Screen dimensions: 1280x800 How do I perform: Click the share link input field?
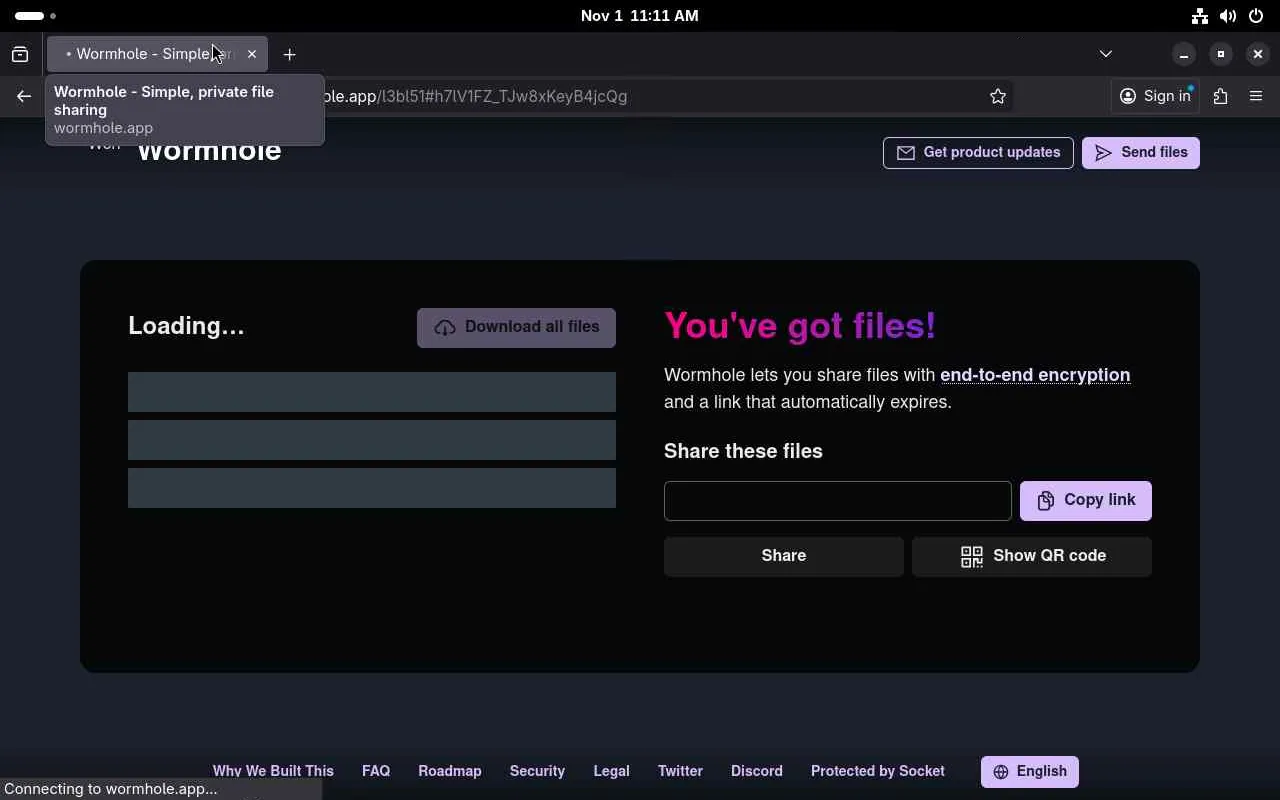(838, 501)
